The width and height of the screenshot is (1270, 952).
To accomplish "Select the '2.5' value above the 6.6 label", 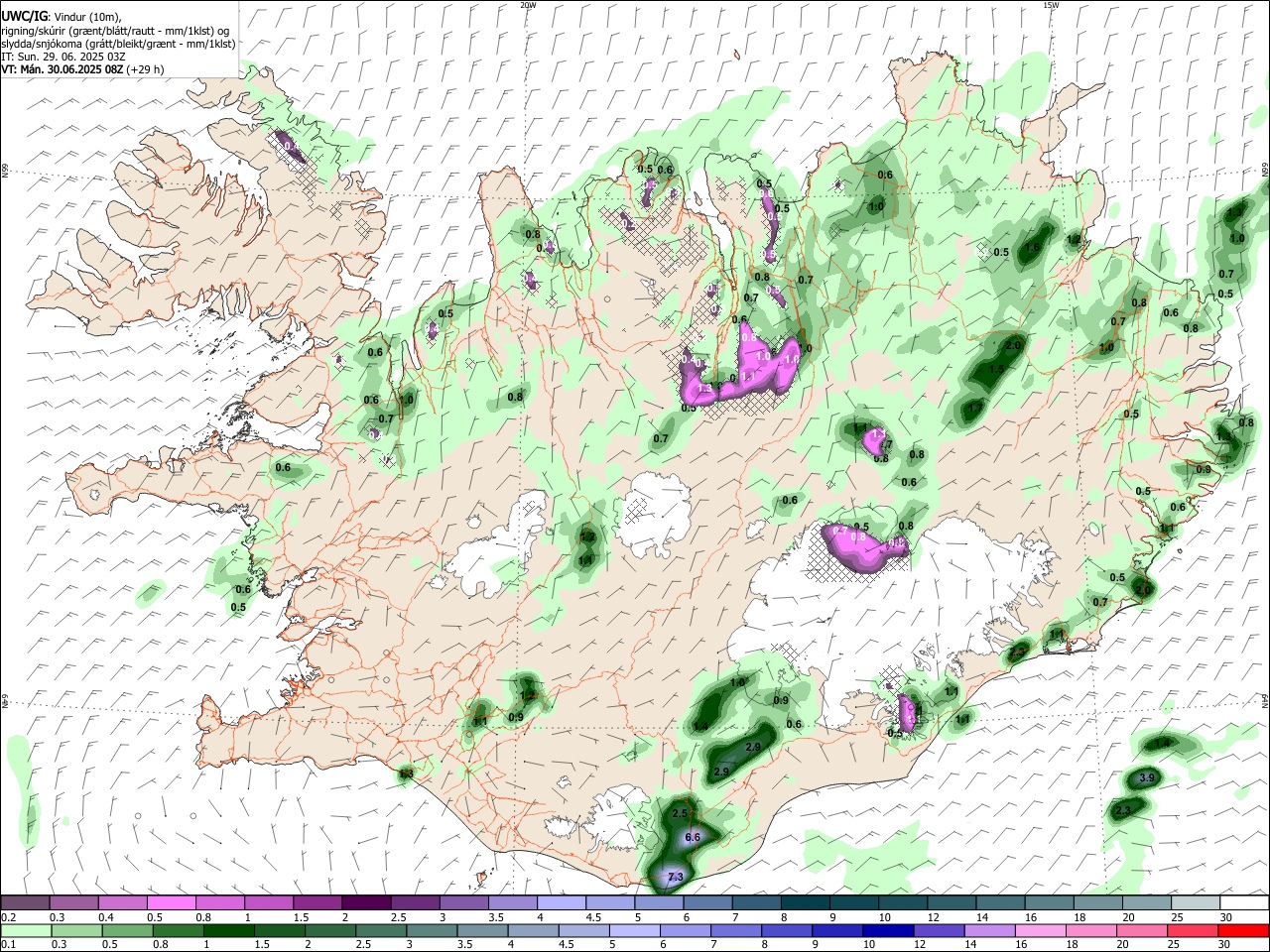I will [680, 813].
